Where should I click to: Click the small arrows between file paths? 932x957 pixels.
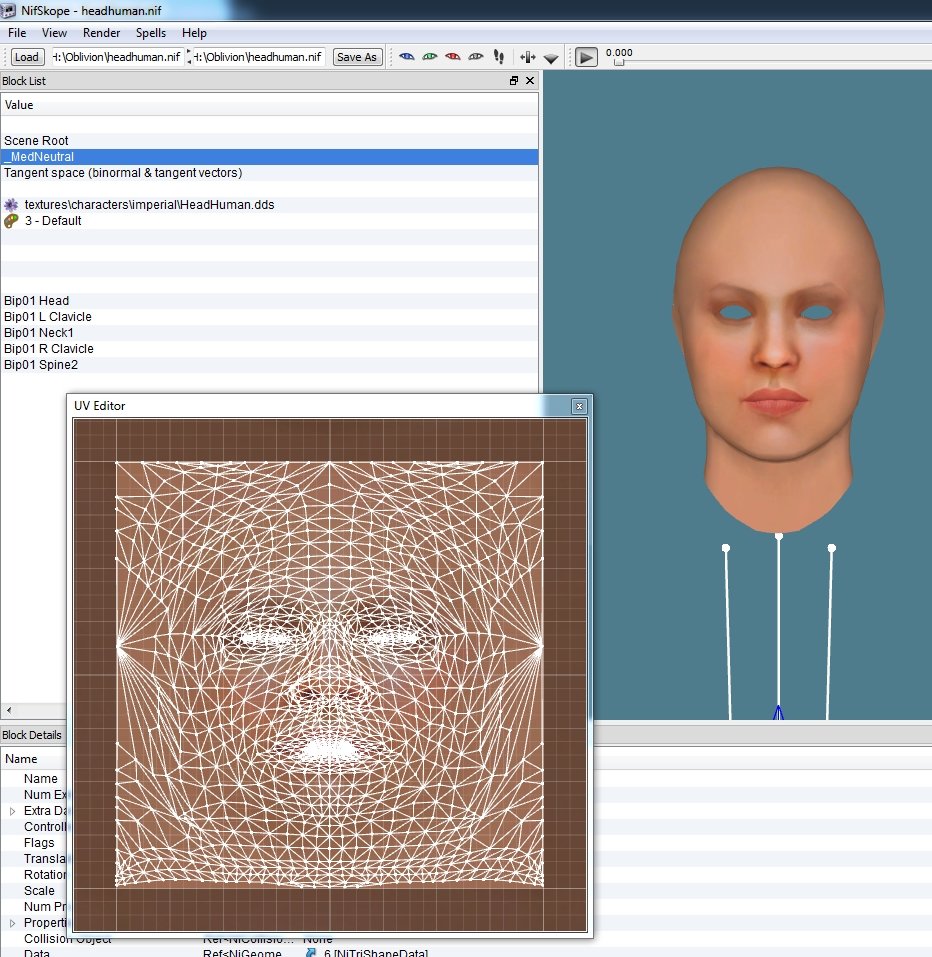coord(189,57)
